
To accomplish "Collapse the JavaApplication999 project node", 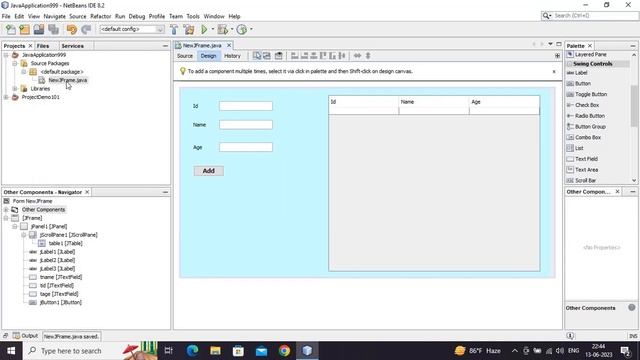I will 6,55.
